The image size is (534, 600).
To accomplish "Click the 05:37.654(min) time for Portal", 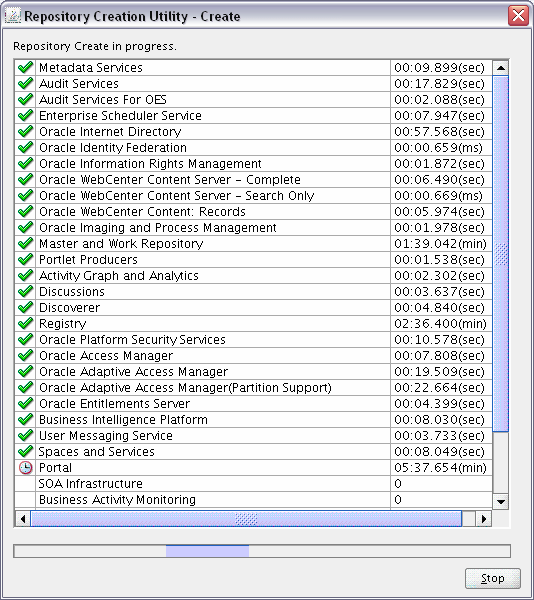I will (x=440, y=468).
